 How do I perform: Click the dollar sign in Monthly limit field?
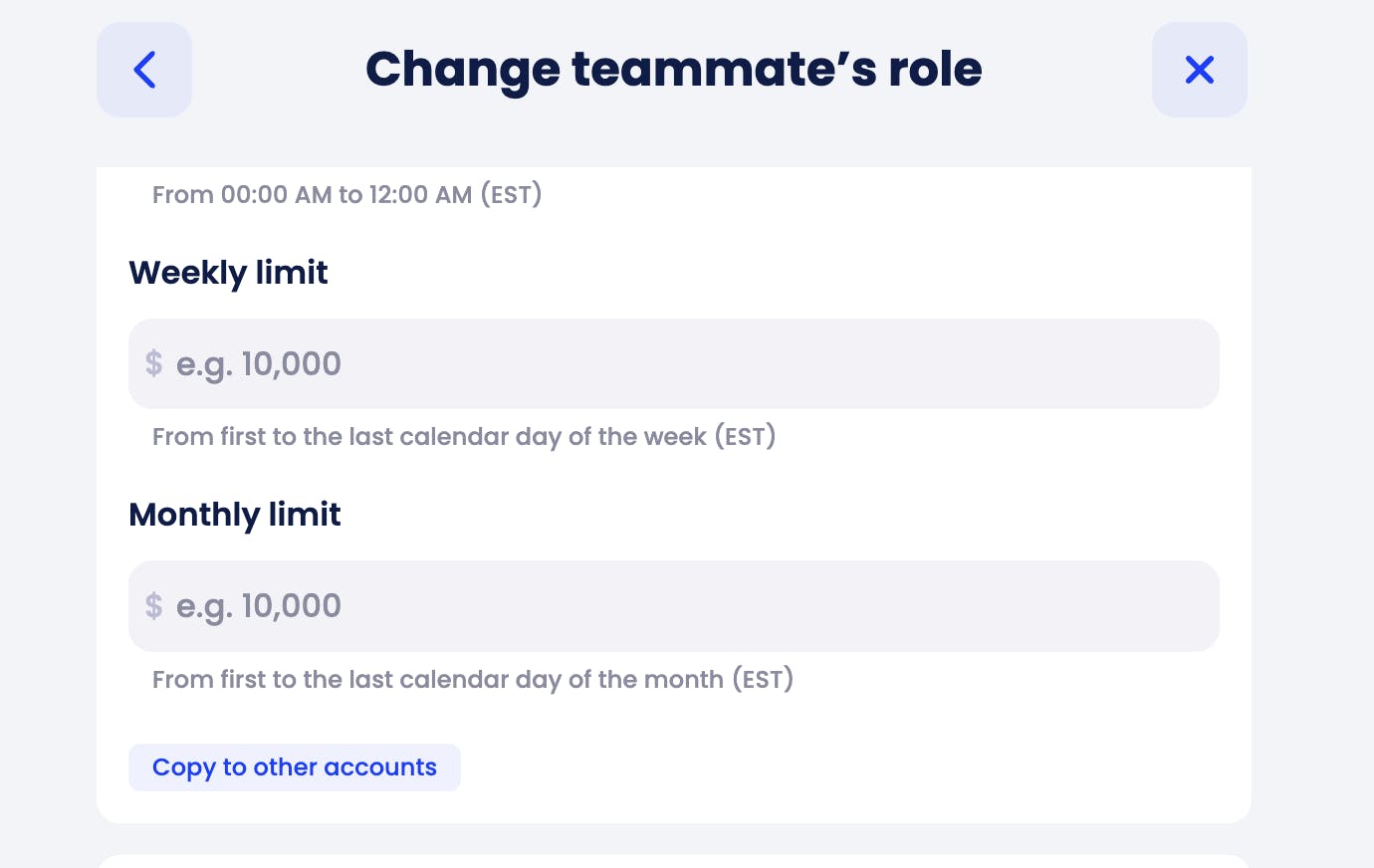point(153,605)
